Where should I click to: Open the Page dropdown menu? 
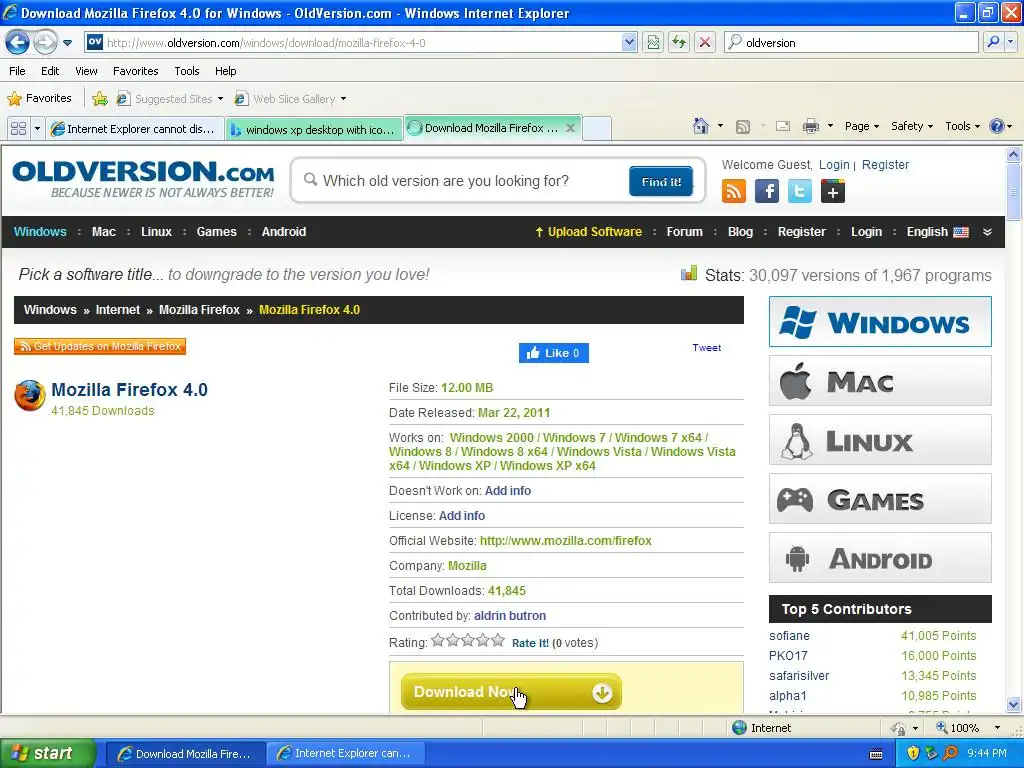click(x=862, y=126)
